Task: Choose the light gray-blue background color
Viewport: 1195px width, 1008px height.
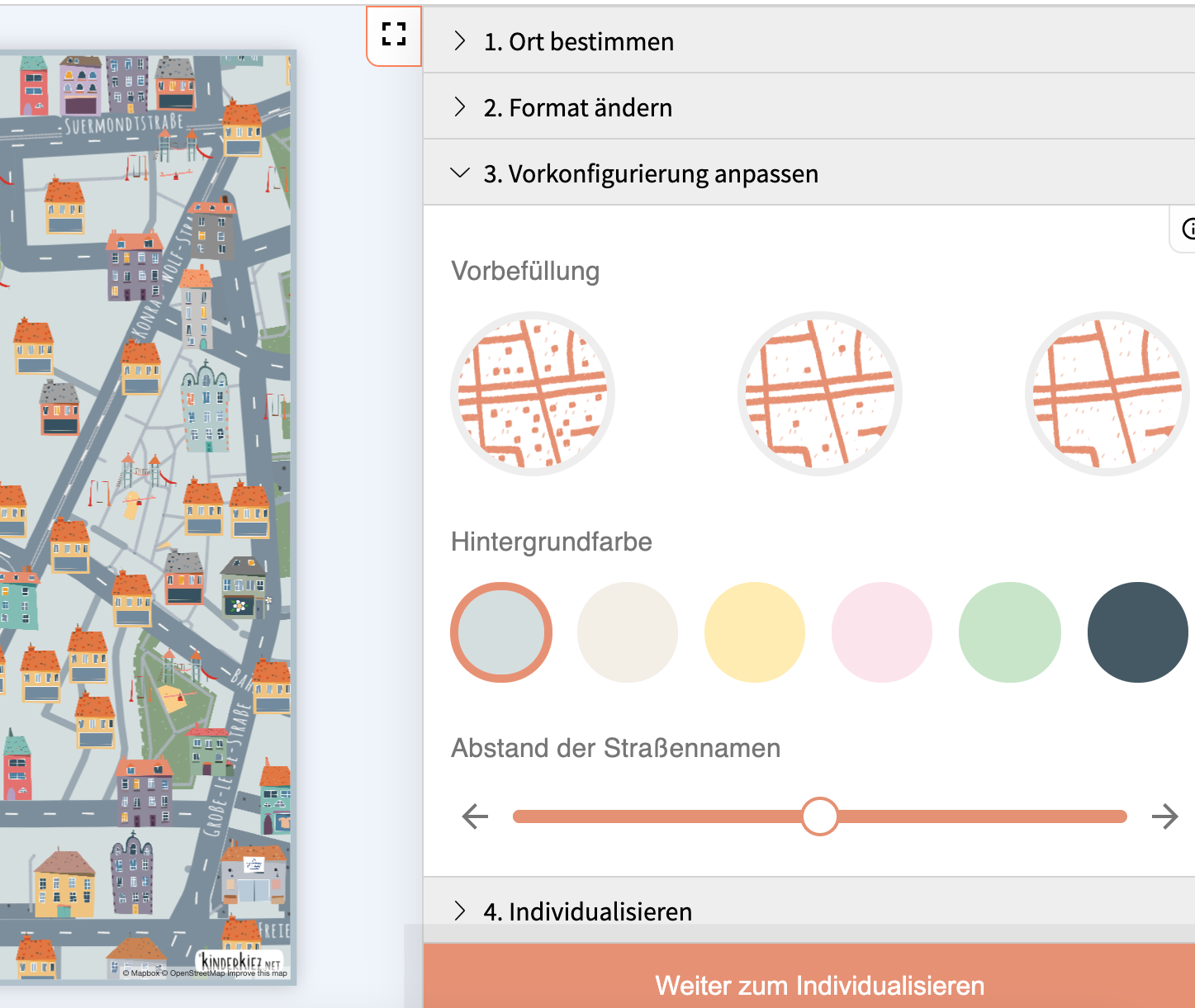Action: pos(500,632)
